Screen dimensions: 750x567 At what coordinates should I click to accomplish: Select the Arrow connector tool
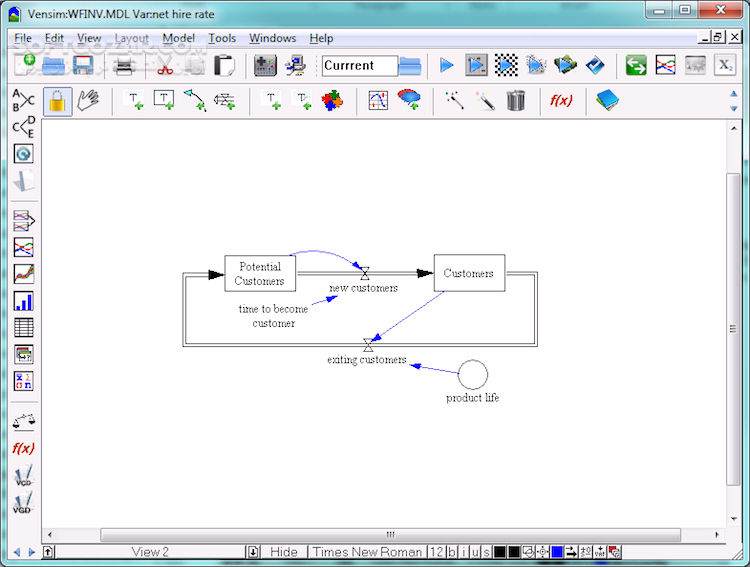195,100
